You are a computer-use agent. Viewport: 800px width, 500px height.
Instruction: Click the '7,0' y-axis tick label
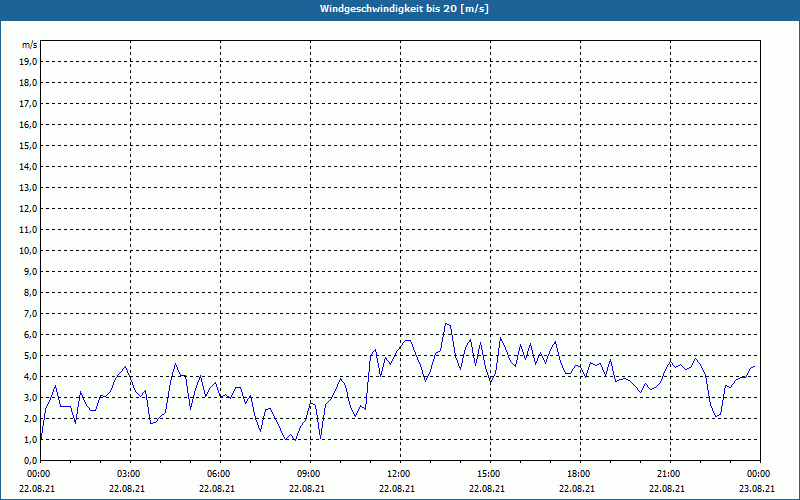tap(31, 314)
